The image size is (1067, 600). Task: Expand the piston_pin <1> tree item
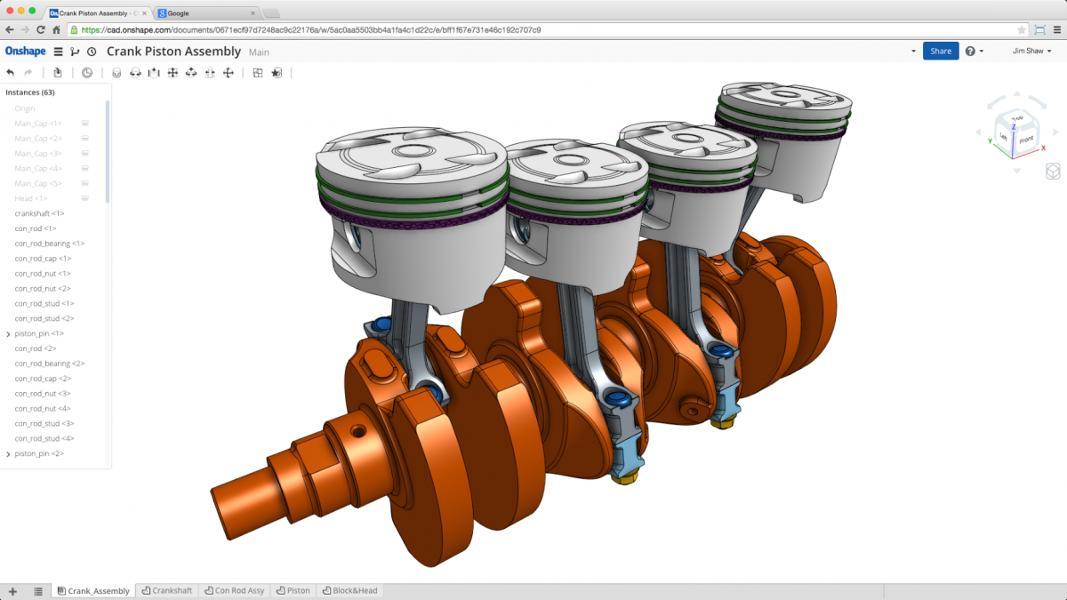pyautogui.click(x=8, y=334)
